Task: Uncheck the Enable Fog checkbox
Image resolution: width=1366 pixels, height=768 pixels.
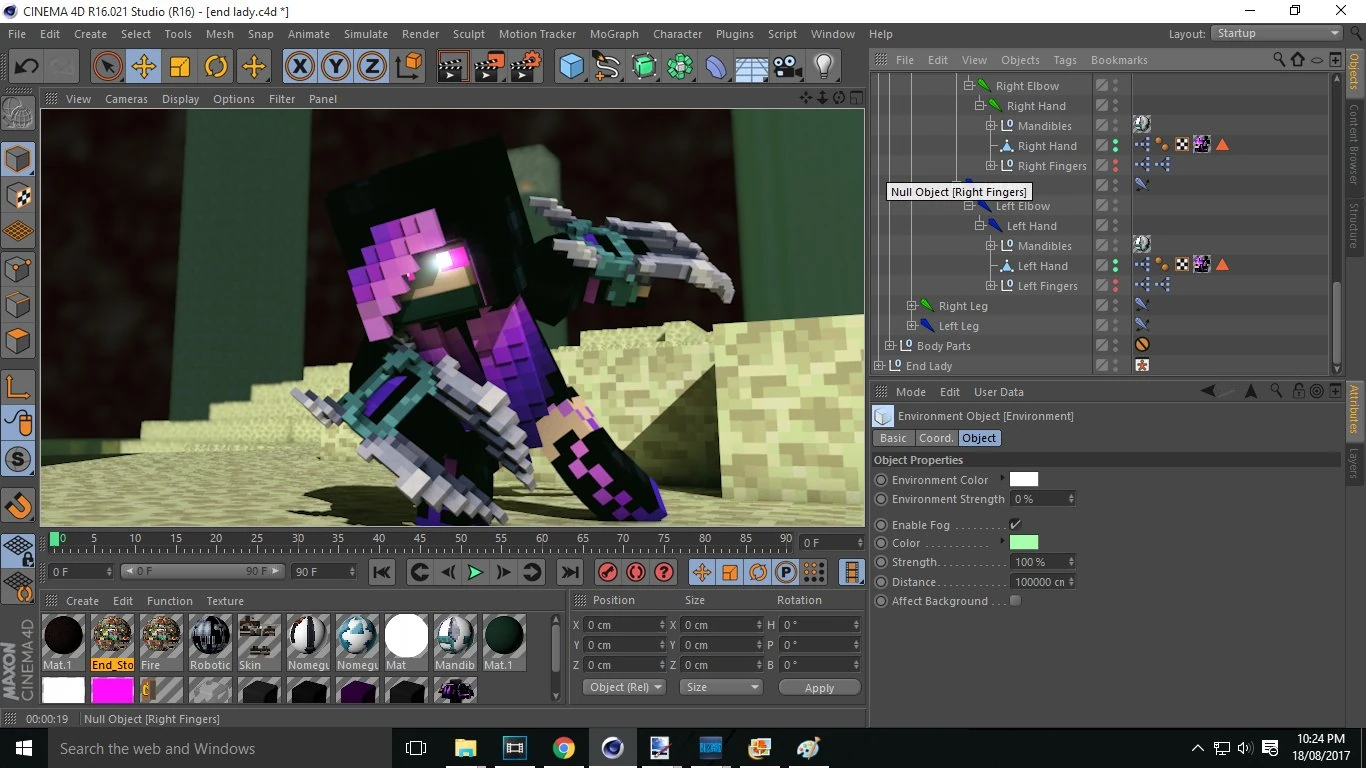Action: click(1015, 525)
